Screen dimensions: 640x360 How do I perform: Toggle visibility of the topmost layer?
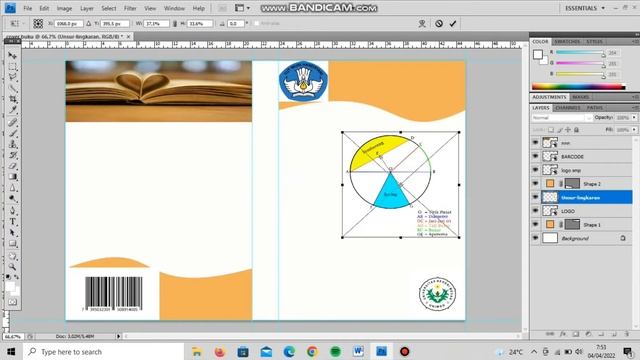[x=536, y=142]
